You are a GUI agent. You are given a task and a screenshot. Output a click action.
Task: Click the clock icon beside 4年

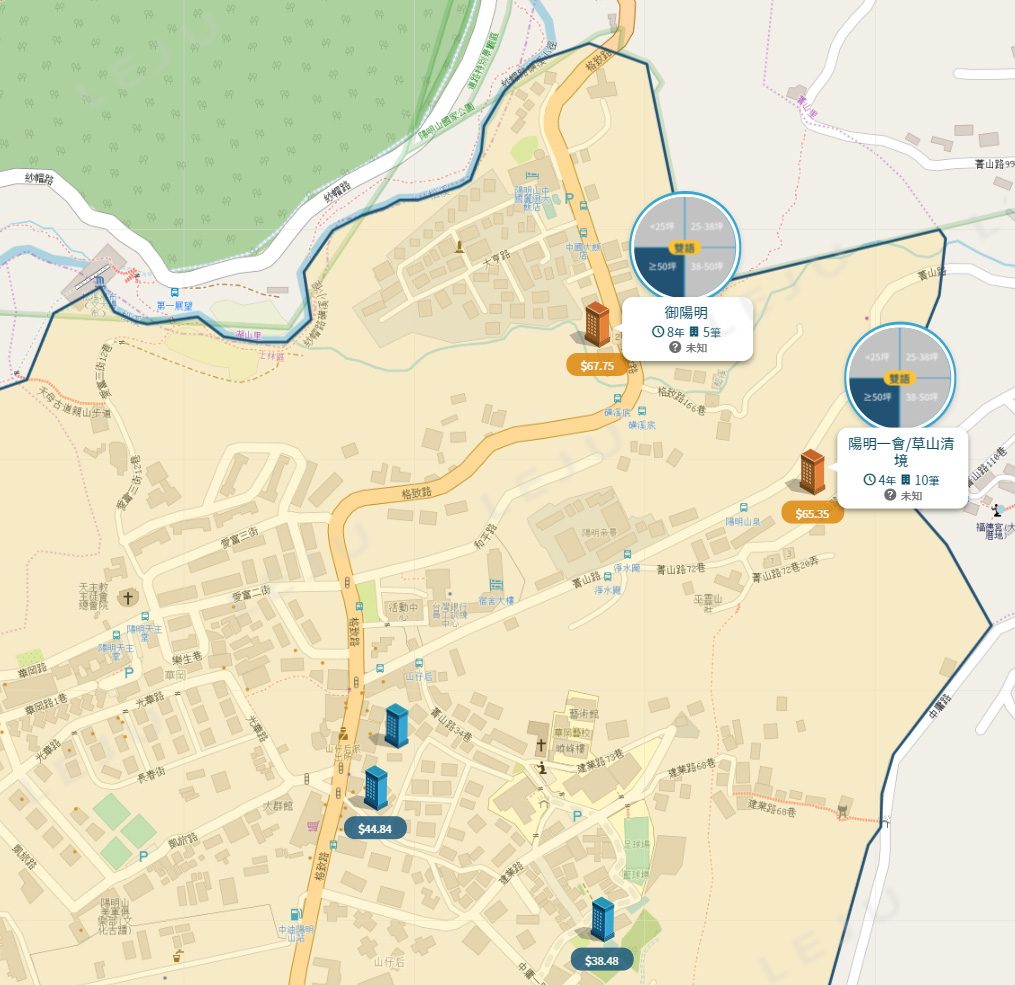coord(869,480)
